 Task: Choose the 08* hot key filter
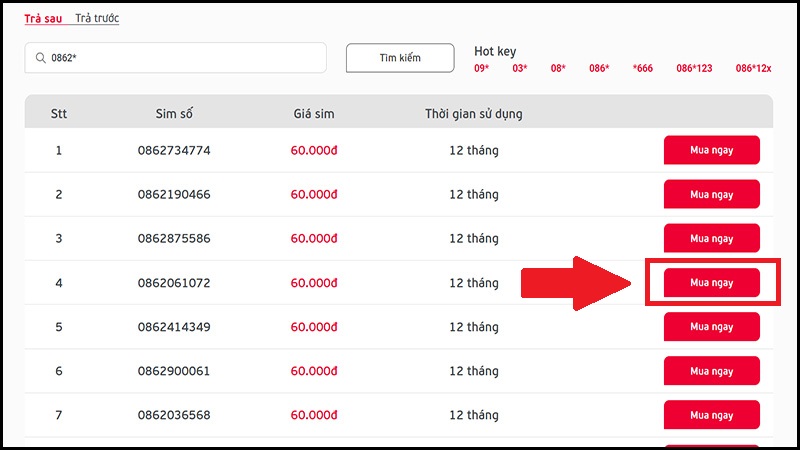(x=558, y=68)
